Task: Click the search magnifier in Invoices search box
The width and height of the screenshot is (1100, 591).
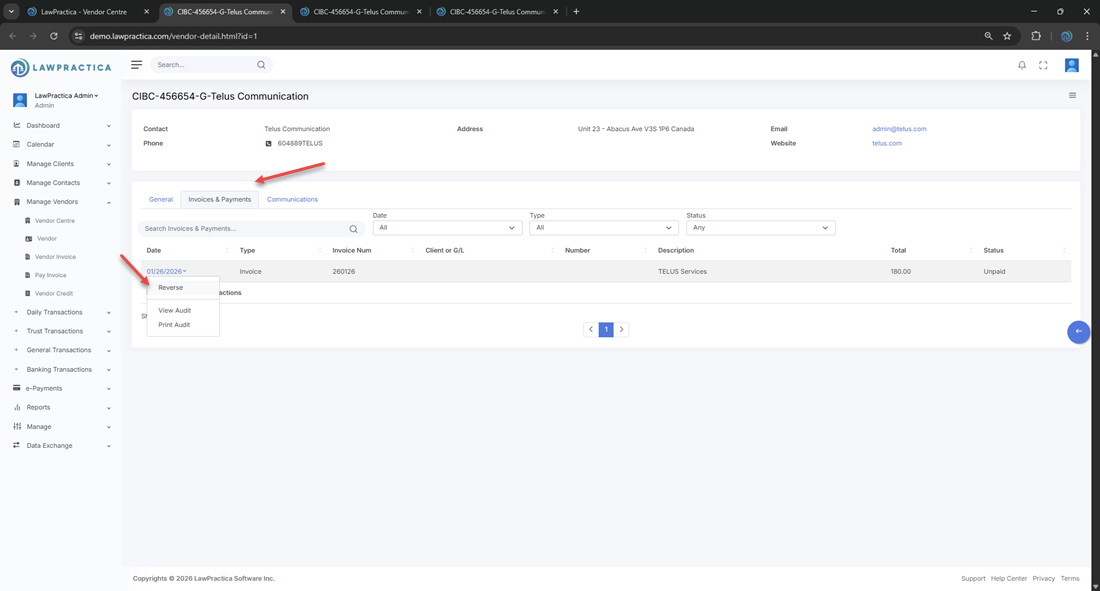Action: pos(353,229)
